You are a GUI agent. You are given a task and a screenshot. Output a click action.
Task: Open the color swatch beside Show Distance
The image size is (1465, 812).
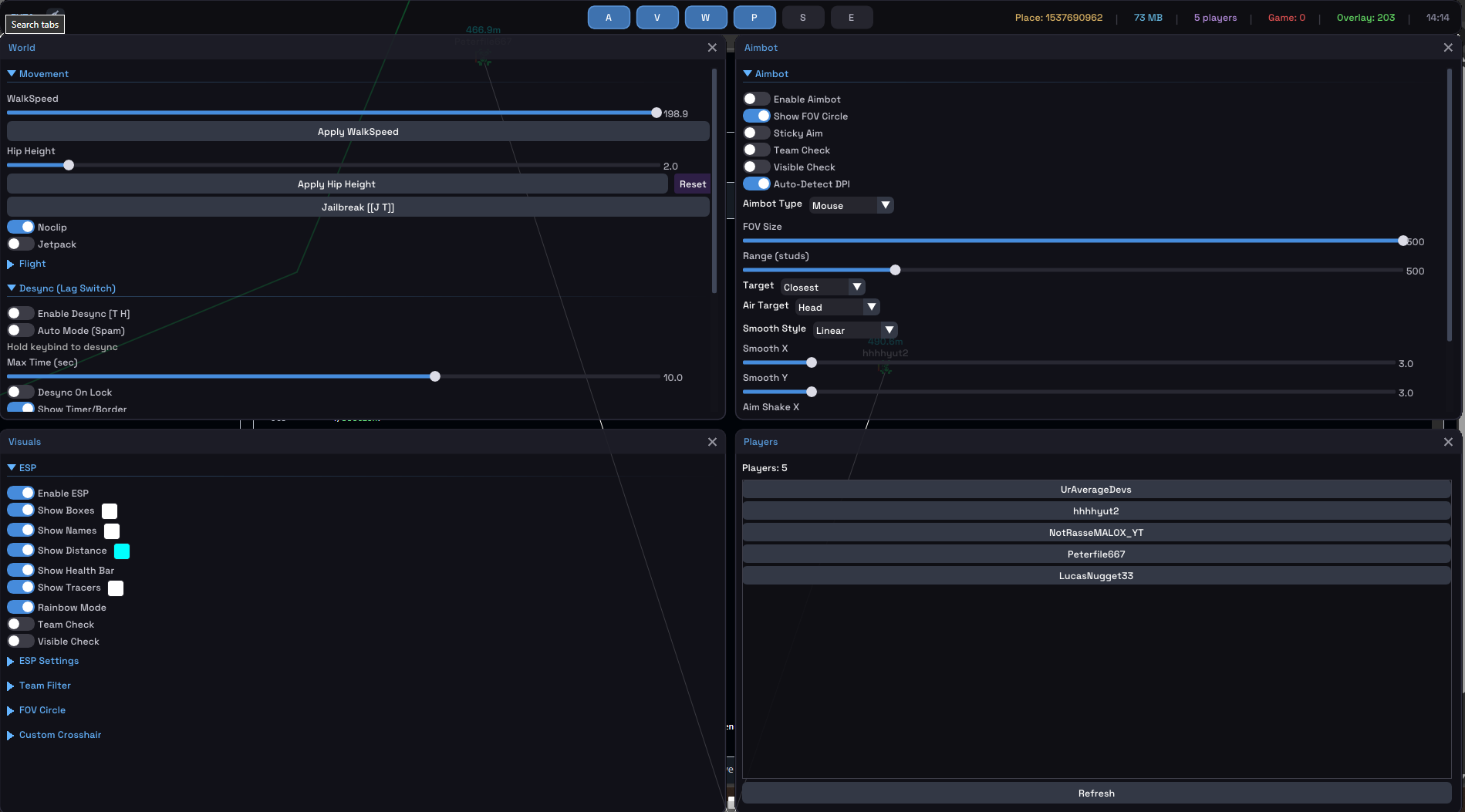122,551
